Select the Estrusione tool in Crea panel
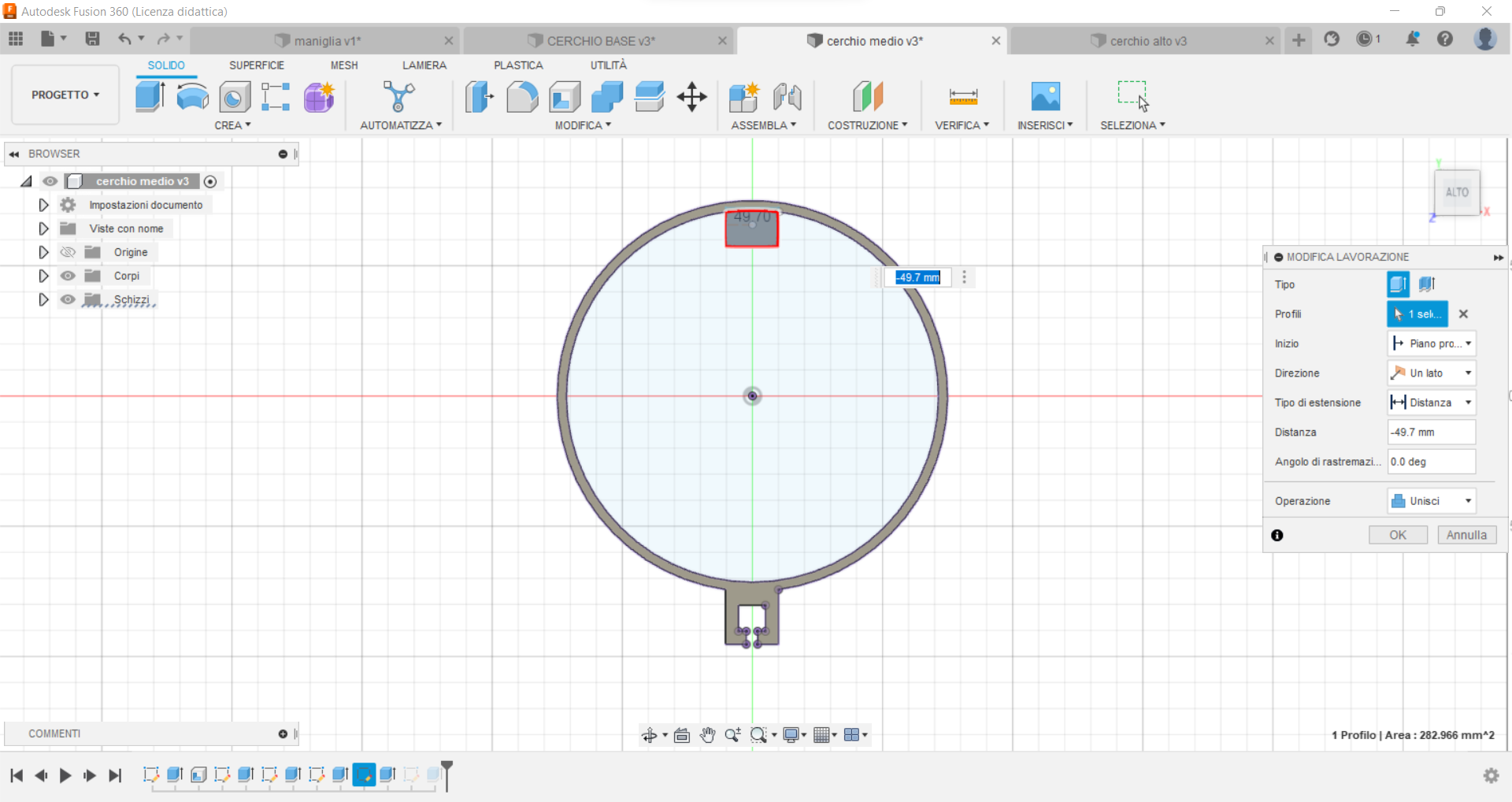This screenshot has width=1512, height=802. point(150,96)
